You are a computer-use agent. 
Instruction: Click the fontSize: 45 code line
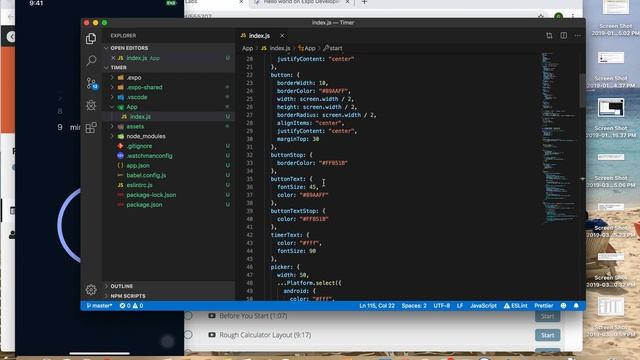click(298, 187)
